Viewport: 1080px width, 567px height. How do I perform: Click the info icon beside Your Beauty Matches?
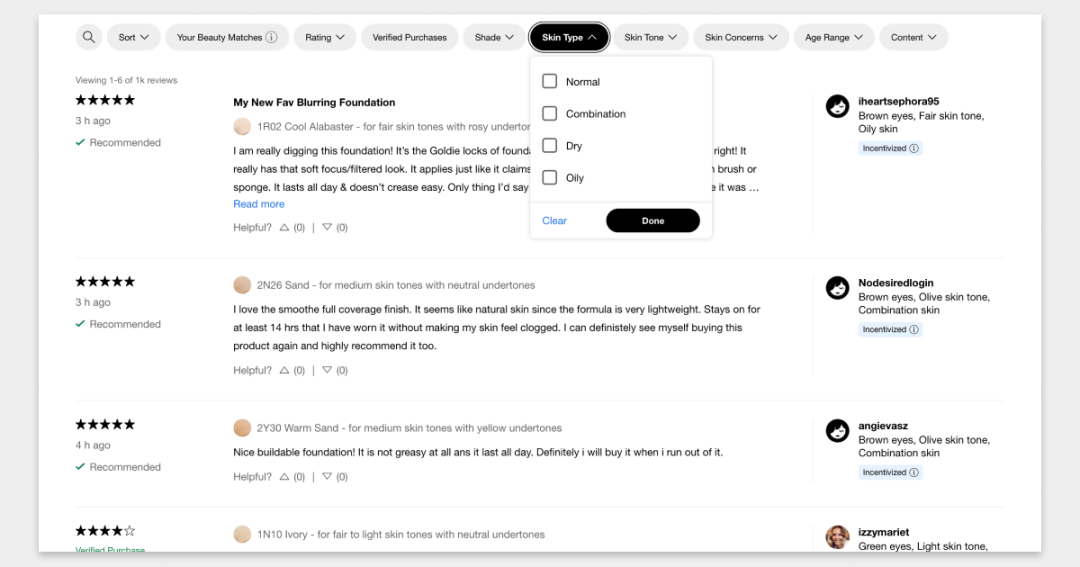pos(271,37)
